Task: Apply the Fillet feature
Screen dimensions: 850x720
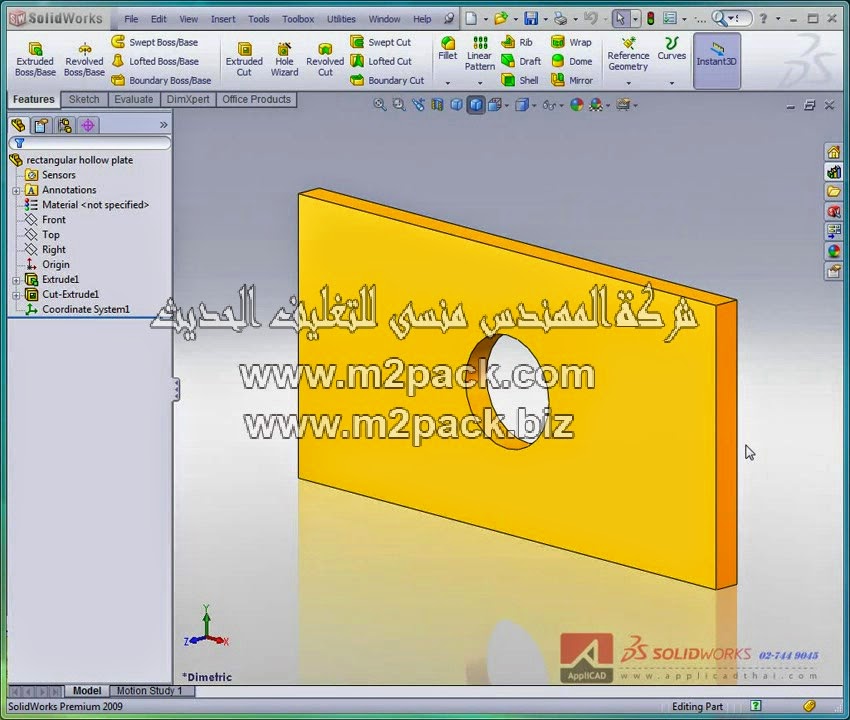Action: tap(448, 48)
